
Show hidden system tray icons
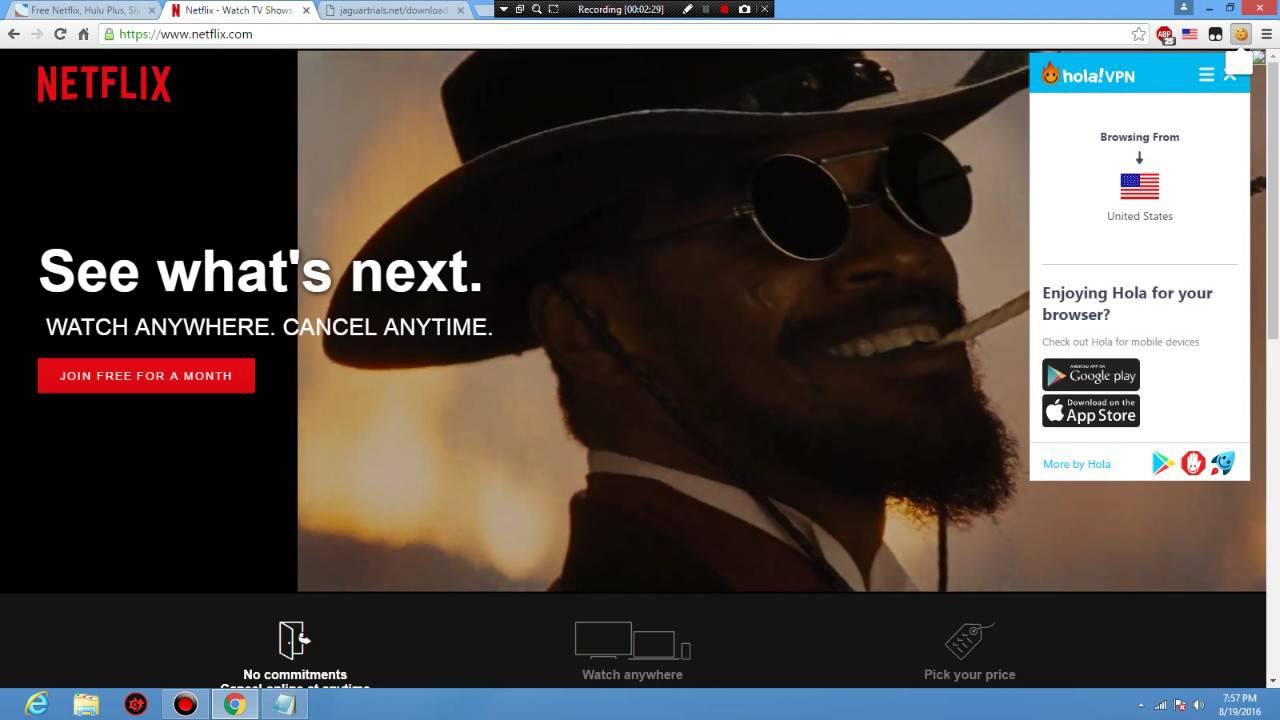(1141, 704)
